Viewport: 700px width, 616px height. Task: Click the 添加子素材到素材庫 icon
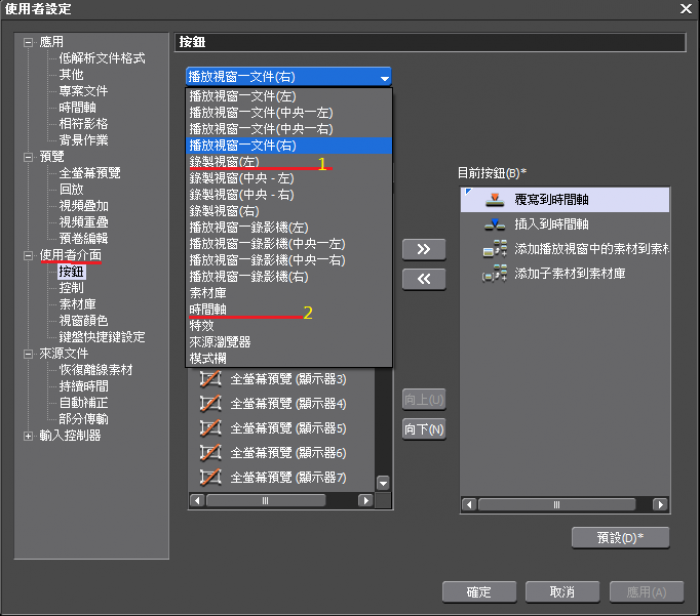(x=493, y=272)
